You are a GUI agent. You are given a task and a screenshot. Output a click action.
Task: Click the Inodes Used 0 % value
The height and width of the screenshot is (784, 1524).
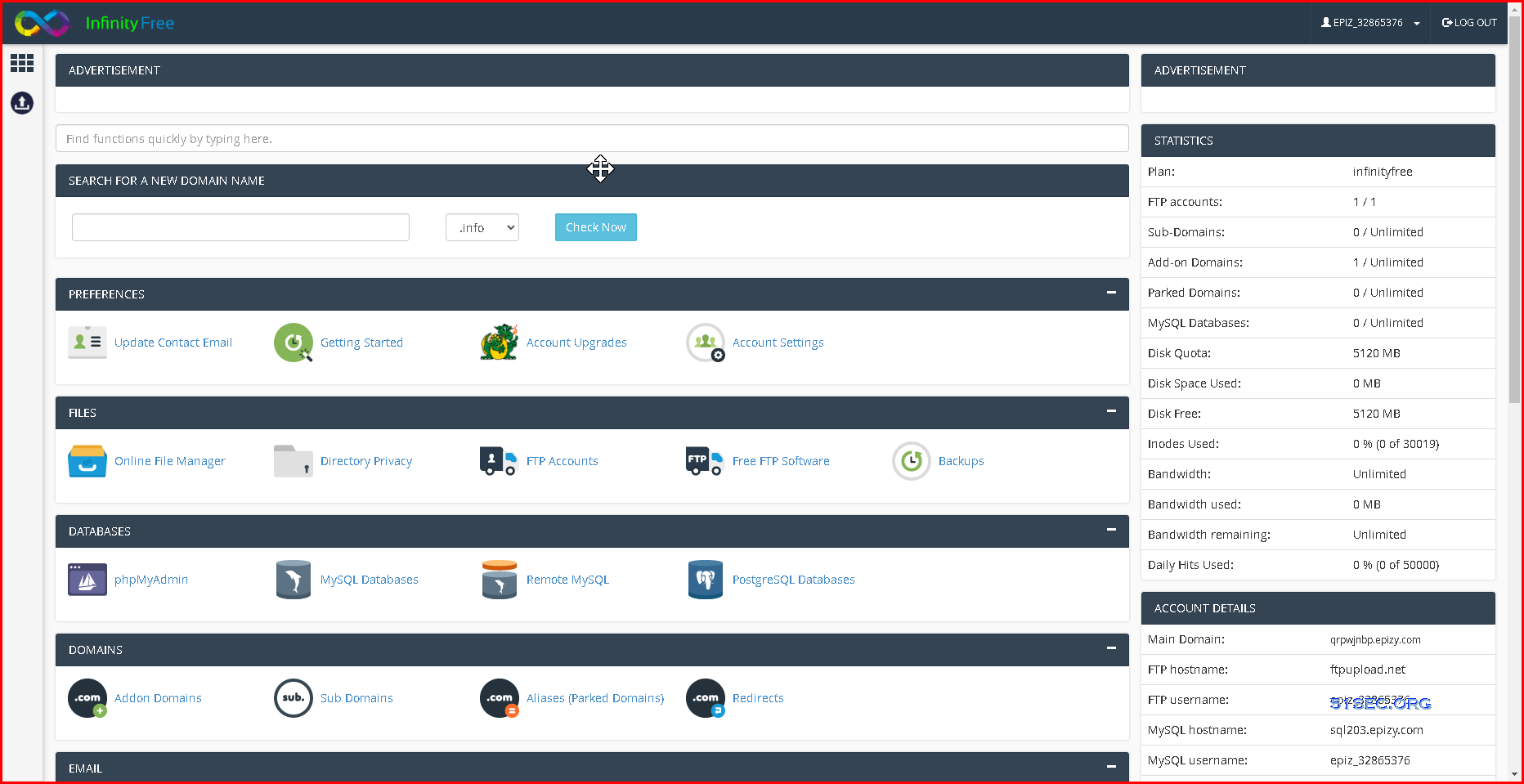coord(1396,444)
